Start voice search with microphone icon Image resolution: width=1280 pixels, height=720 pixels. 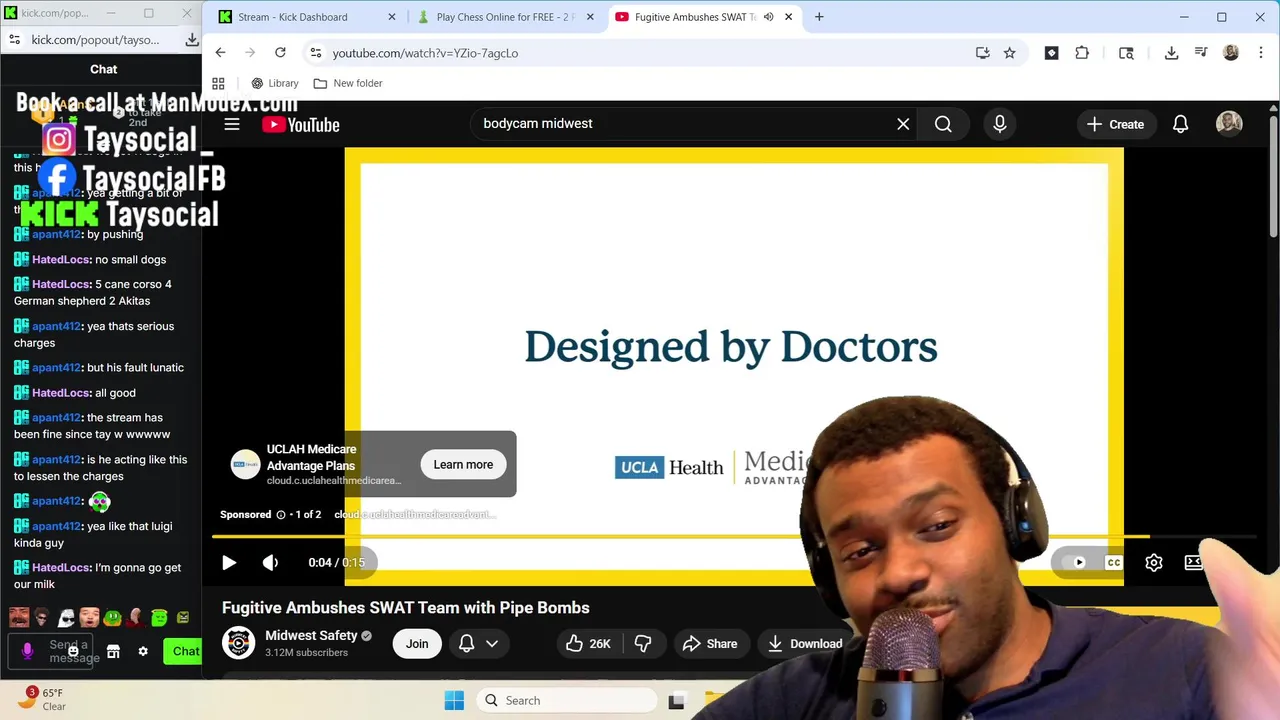(999, 124)
